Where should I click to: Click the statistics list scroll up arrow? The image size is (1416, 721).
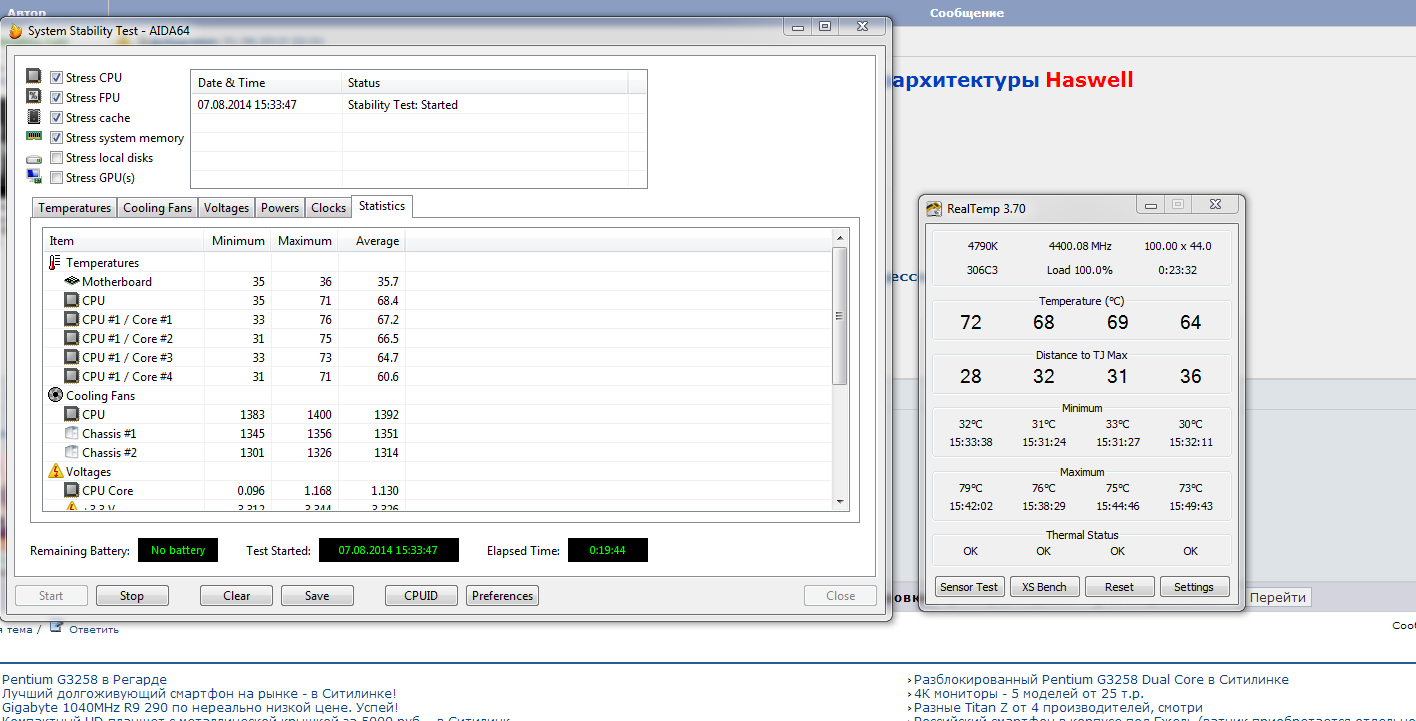840,238
